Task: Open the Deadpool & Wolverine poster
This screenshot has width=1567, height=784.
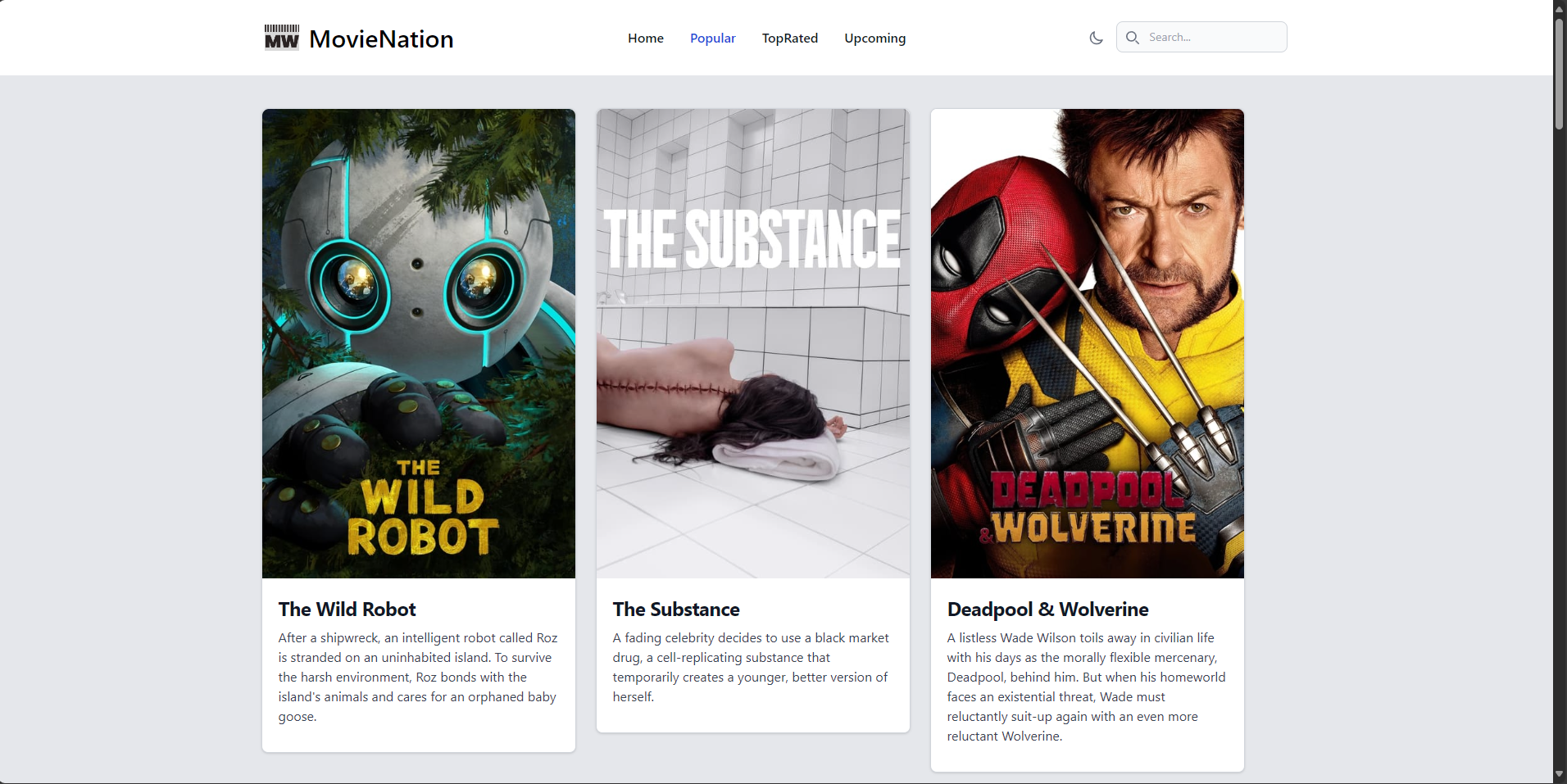Action: (x=1088, y=343)
